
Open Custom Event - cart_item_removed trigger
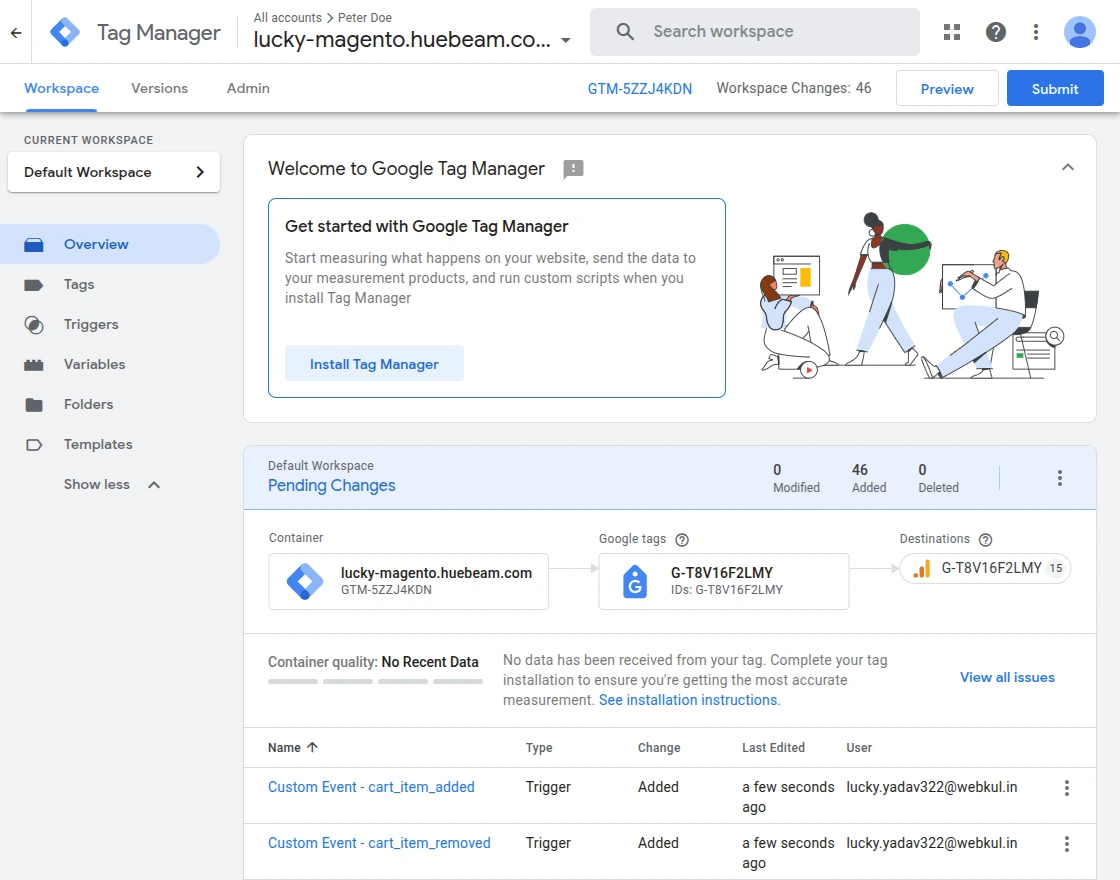coord(379,843)
